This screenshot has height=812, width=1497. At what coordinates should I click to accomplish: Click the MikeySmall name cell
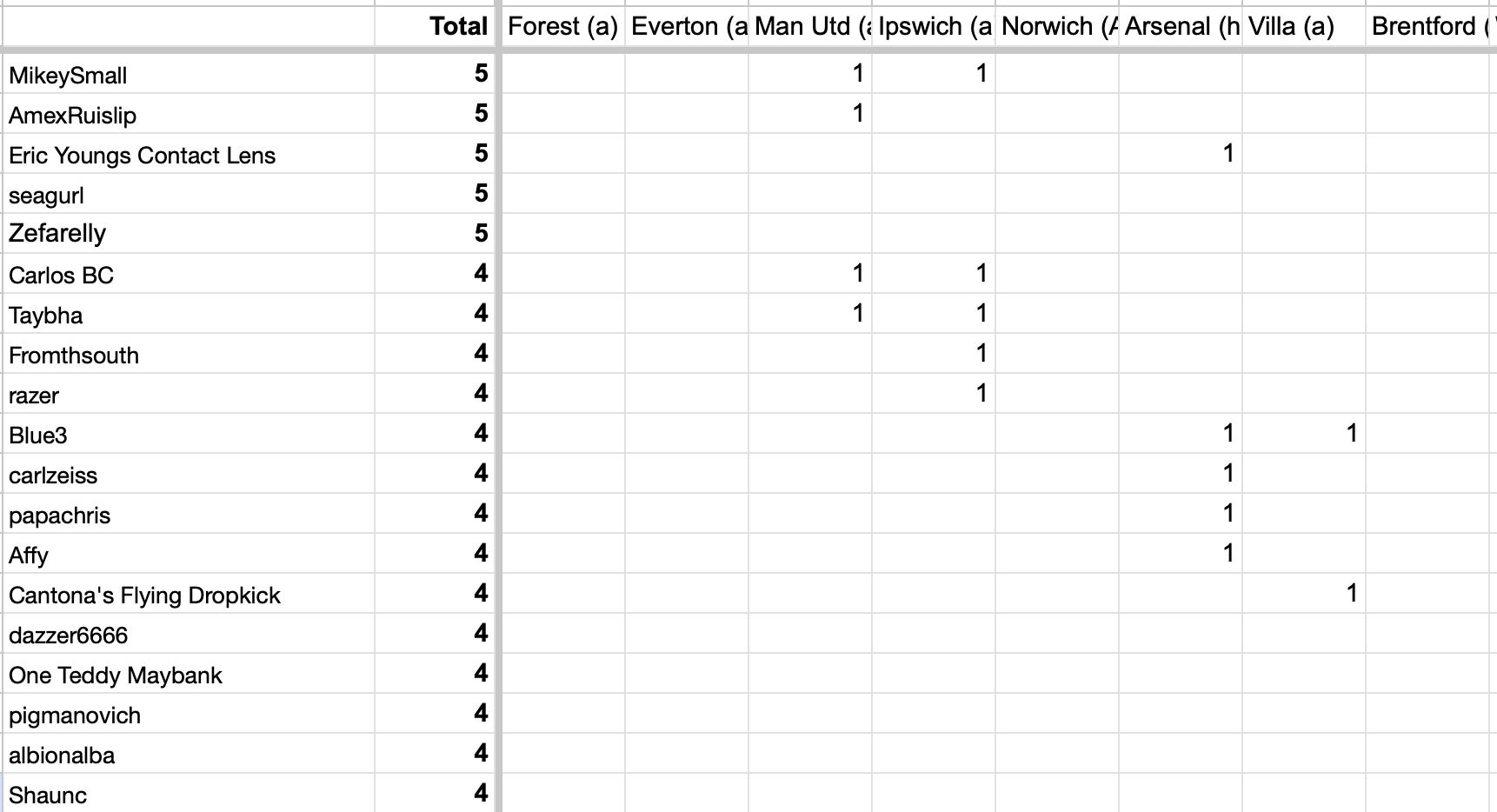[189, 74]
